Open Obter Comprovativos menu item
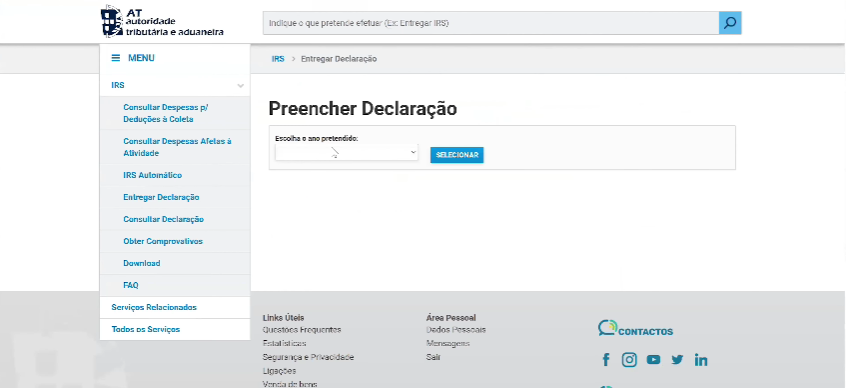Image resolution: width=846 pixels, height=388 pixels. tap(163, 241)
